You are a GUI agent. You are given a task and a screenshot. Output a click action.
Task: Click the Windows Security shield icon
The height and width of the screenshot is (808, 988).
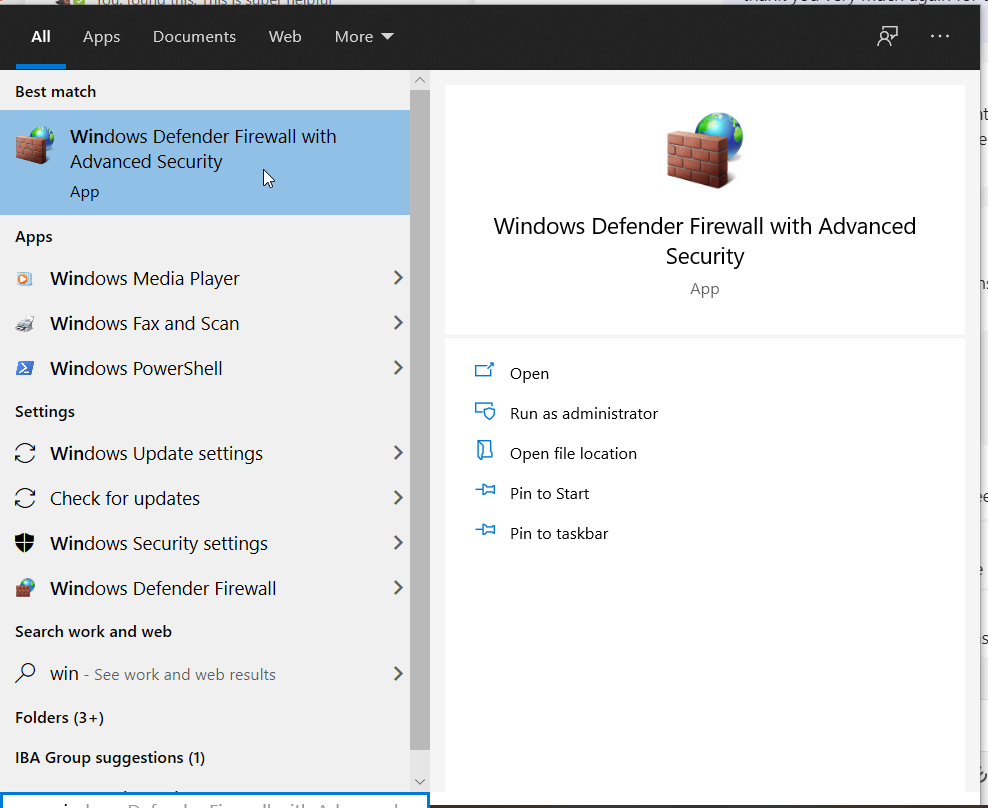coord(25,543)
